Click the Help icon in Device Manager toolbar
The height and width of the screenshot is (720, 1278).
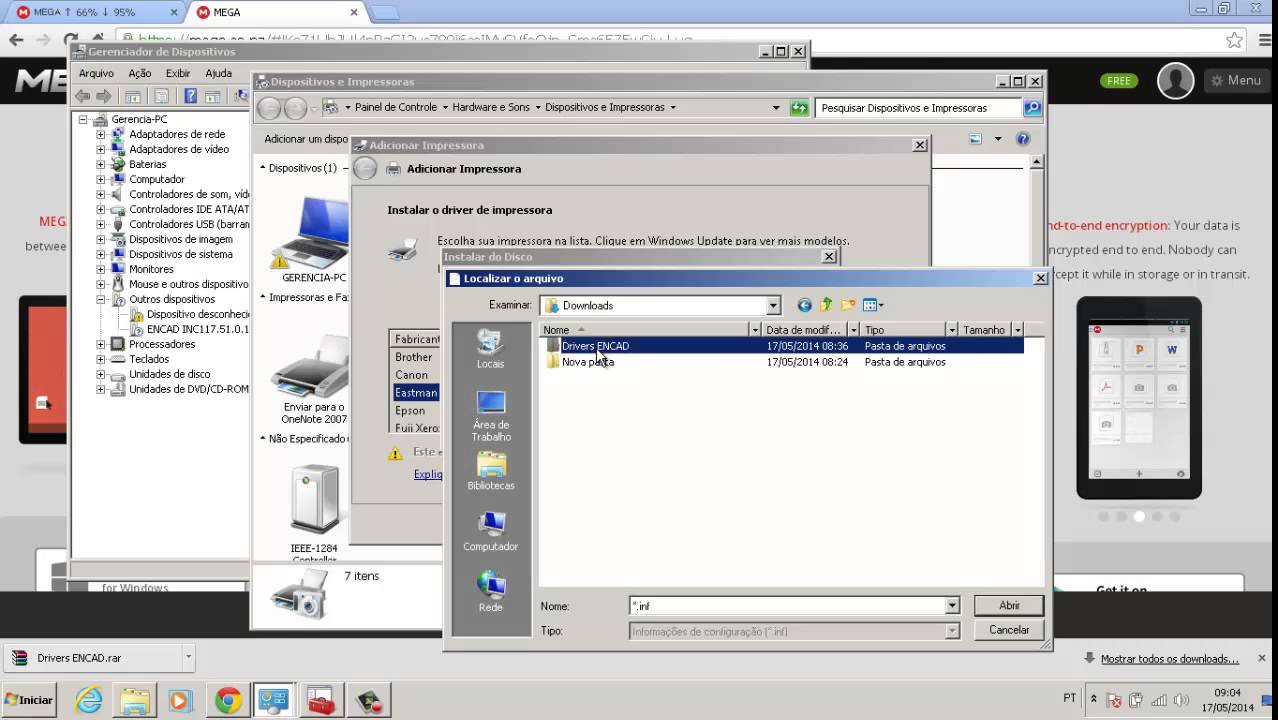pos(190,96)
